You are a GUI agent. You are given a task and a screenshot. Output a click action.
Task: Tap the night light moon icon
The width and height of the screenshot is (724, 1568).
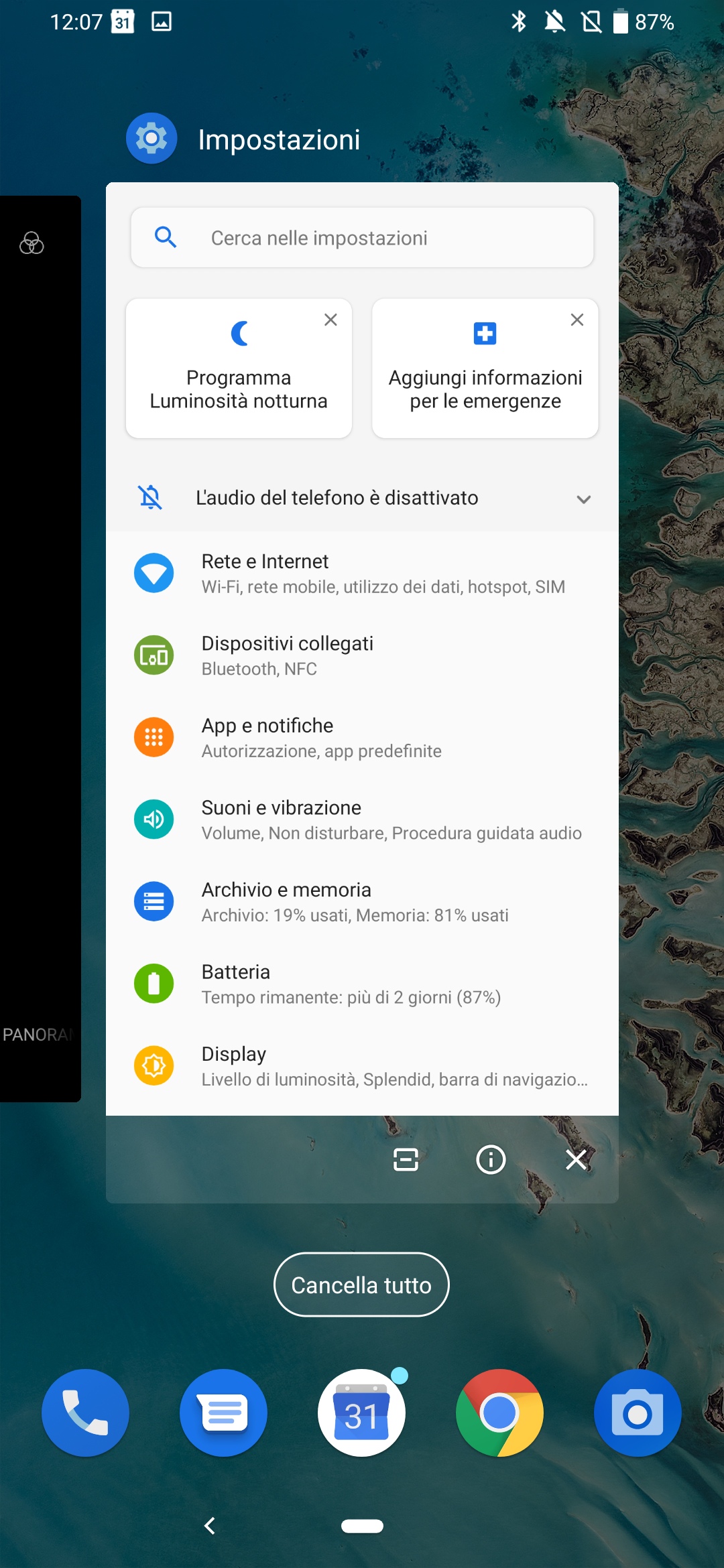[239, 333]
